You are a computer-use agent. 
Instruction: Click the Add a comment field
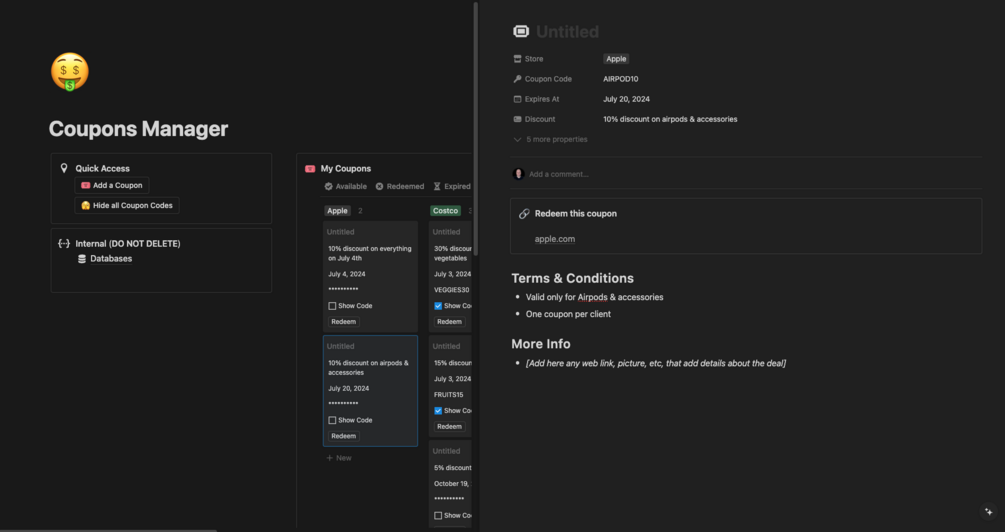tap(559, 174)
